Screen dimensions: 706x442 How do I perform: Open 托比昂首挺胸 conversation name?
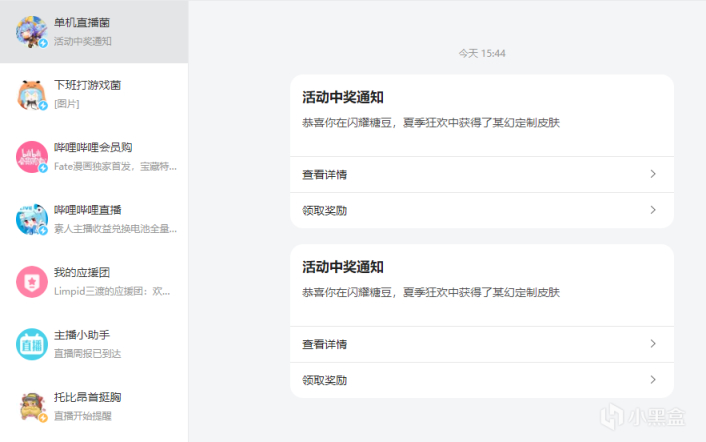tap(87, 397)
